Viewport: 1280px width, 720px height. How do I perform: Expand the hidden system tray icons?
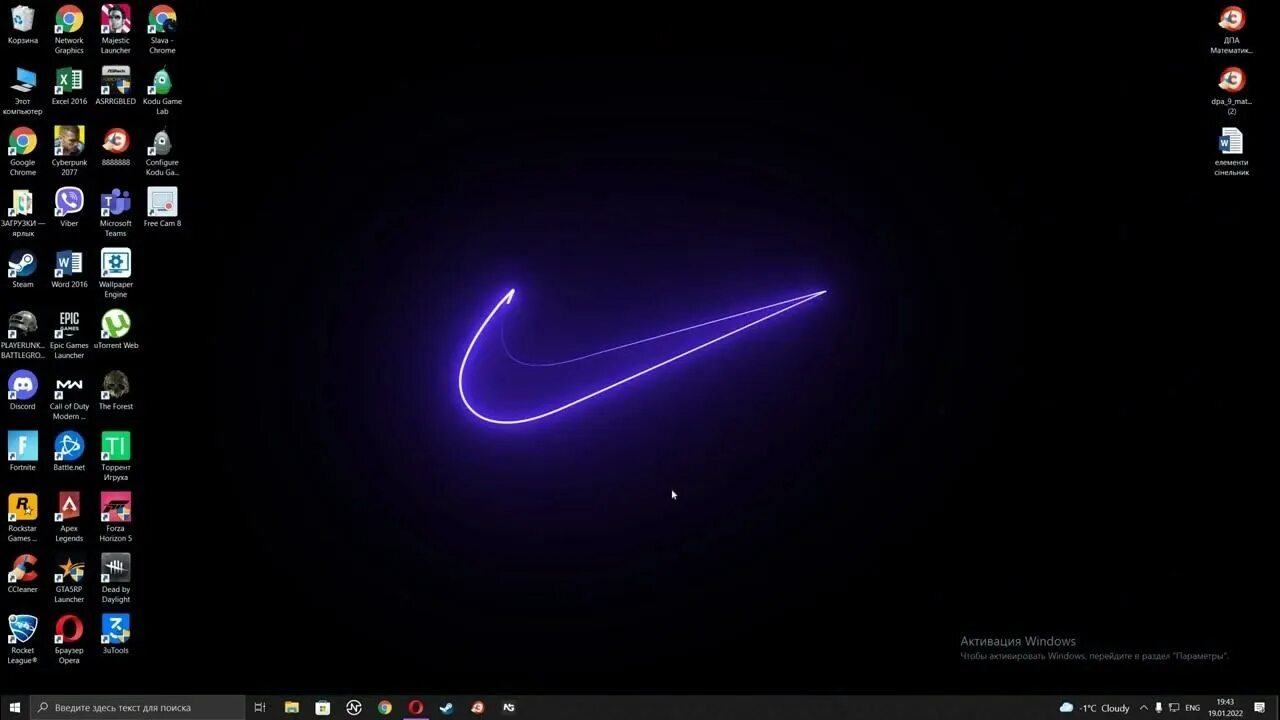[x=1144, y=707]
